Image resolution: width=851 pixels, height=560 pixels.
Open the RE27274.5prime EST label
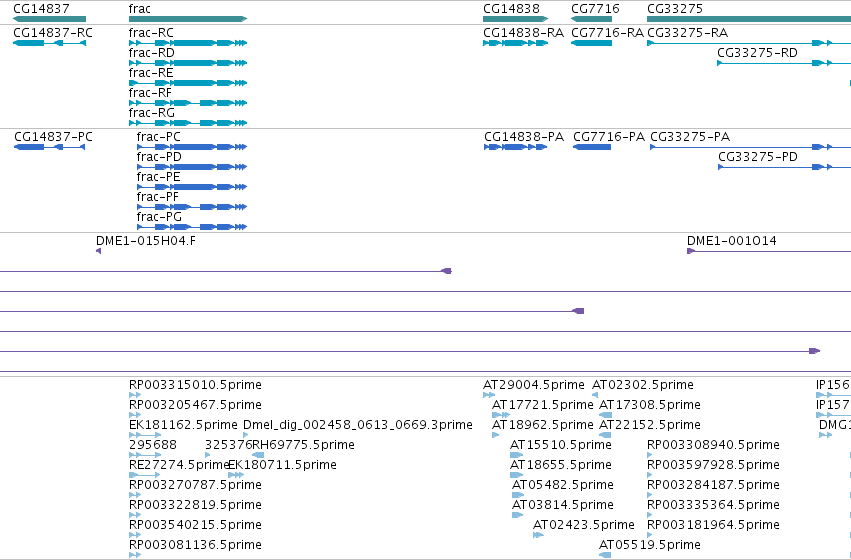pos(180,464)
